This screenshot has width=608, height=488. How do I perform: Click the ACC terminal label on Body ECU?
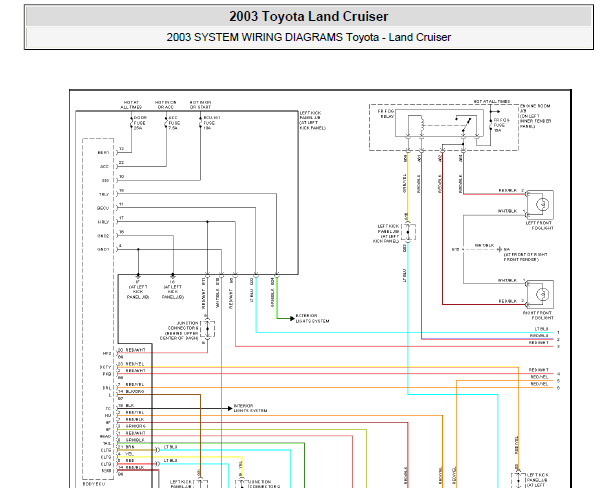coord(104,167)
